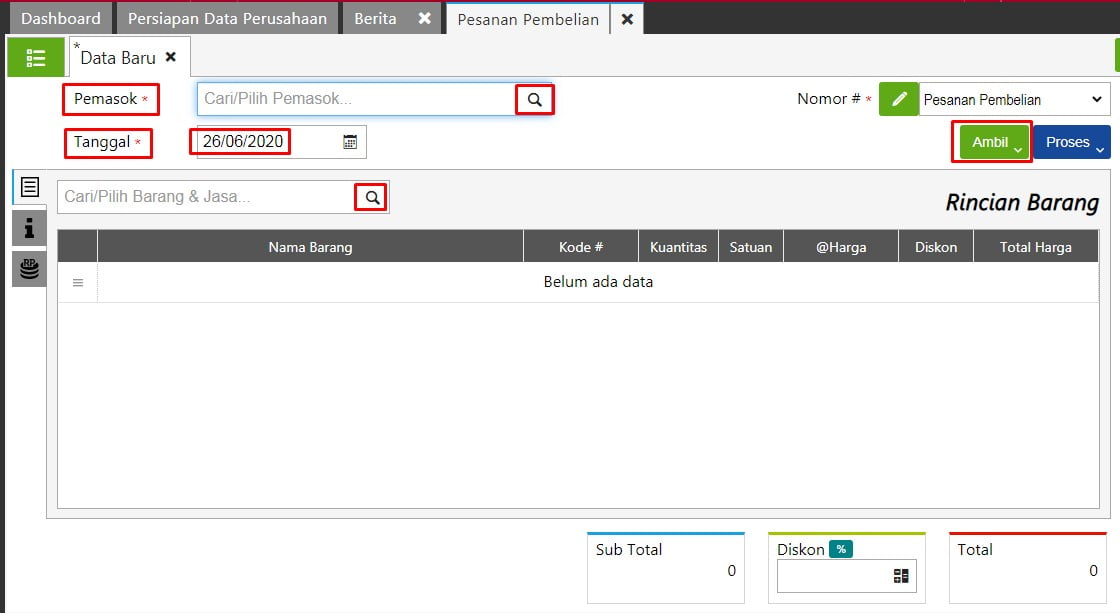Close the Berita tab

coord(424,19)
